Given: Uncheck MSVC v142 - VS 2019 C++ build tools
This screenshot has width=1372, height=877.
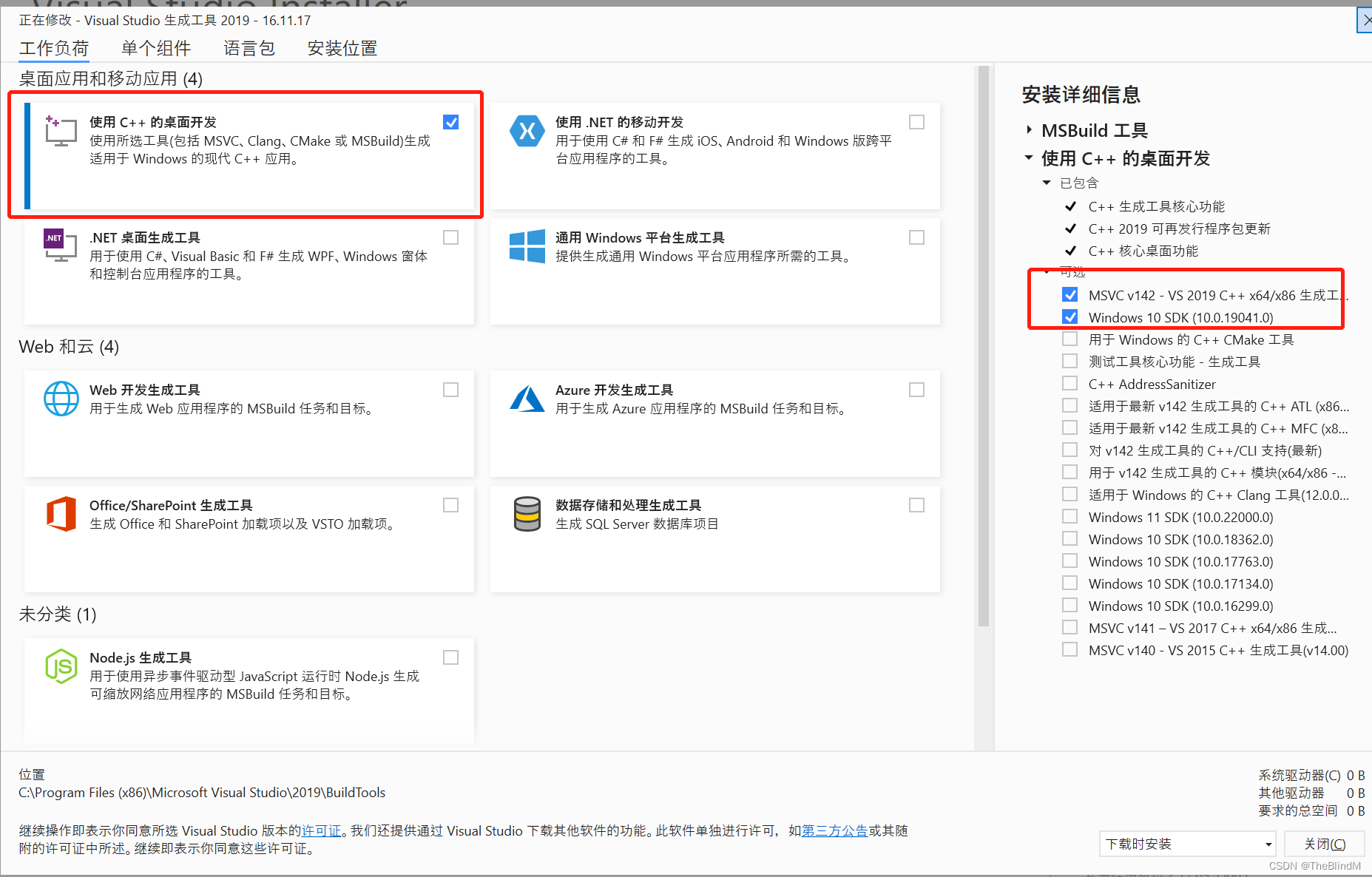Looking at the screenshot, I should click(x=1069, y=294).
